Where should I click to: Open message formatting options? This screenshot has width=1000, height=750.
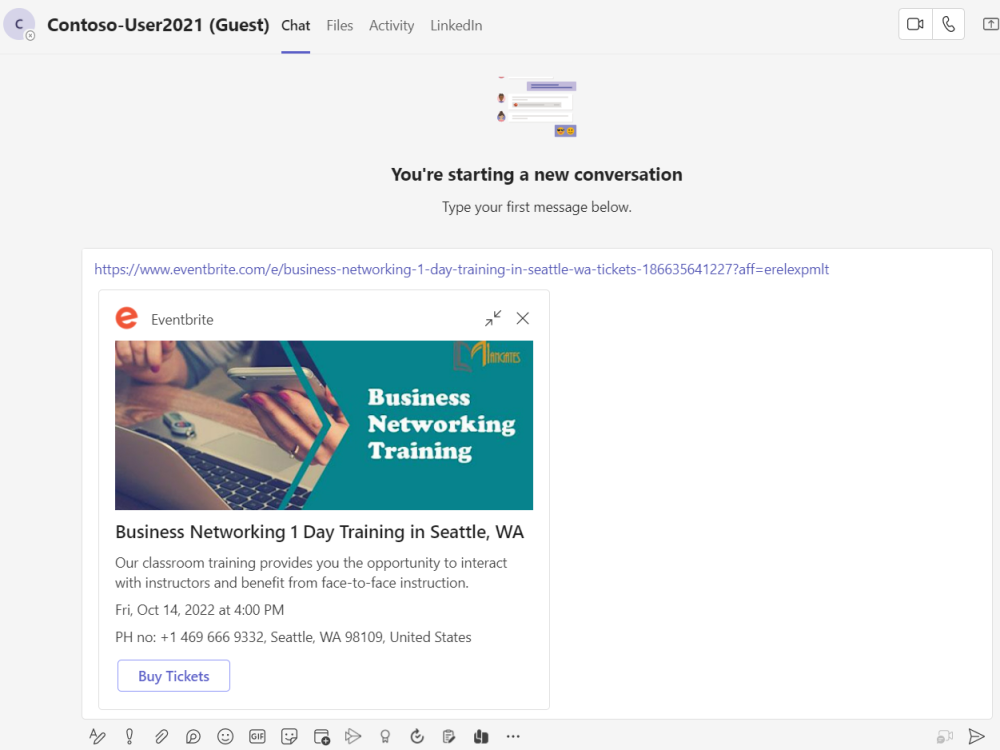coord(97,736)
